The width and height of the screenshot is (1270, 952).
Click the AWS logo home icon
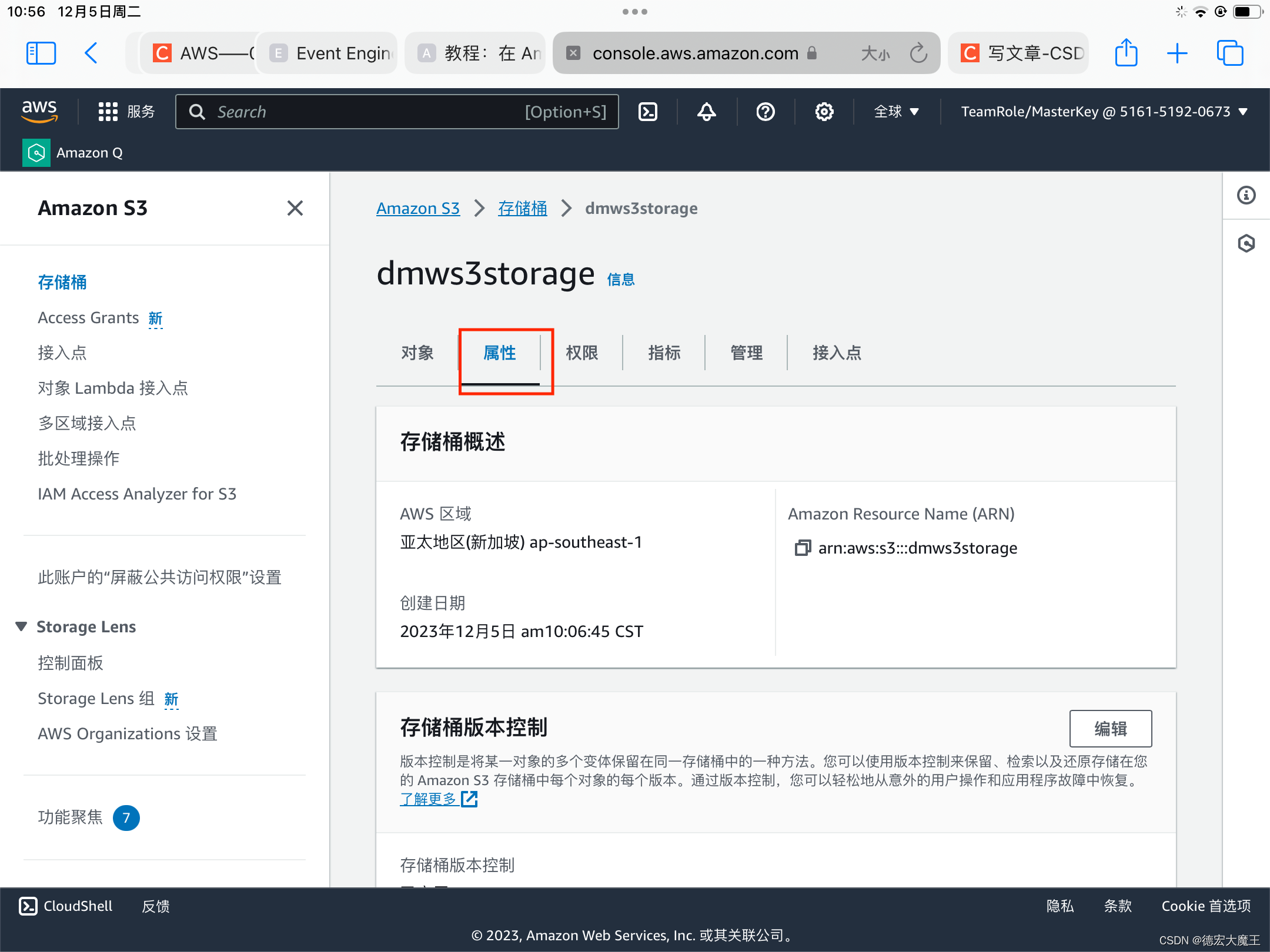click(39, 110)
